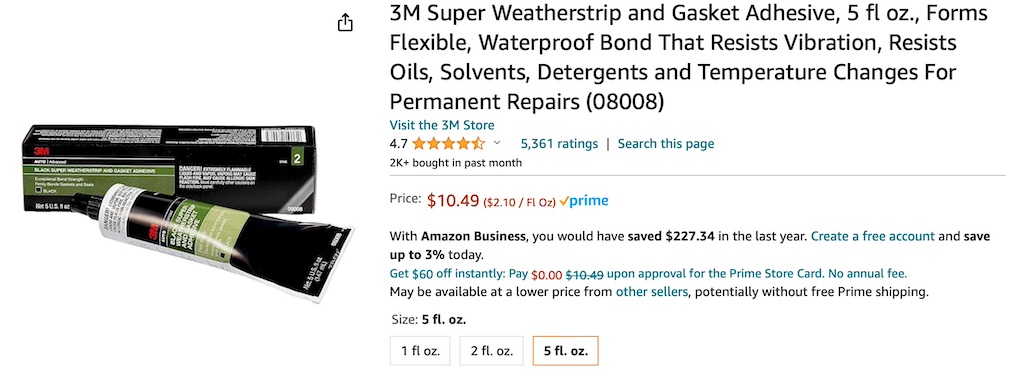Click the star rating icons

tap(449, 144)
